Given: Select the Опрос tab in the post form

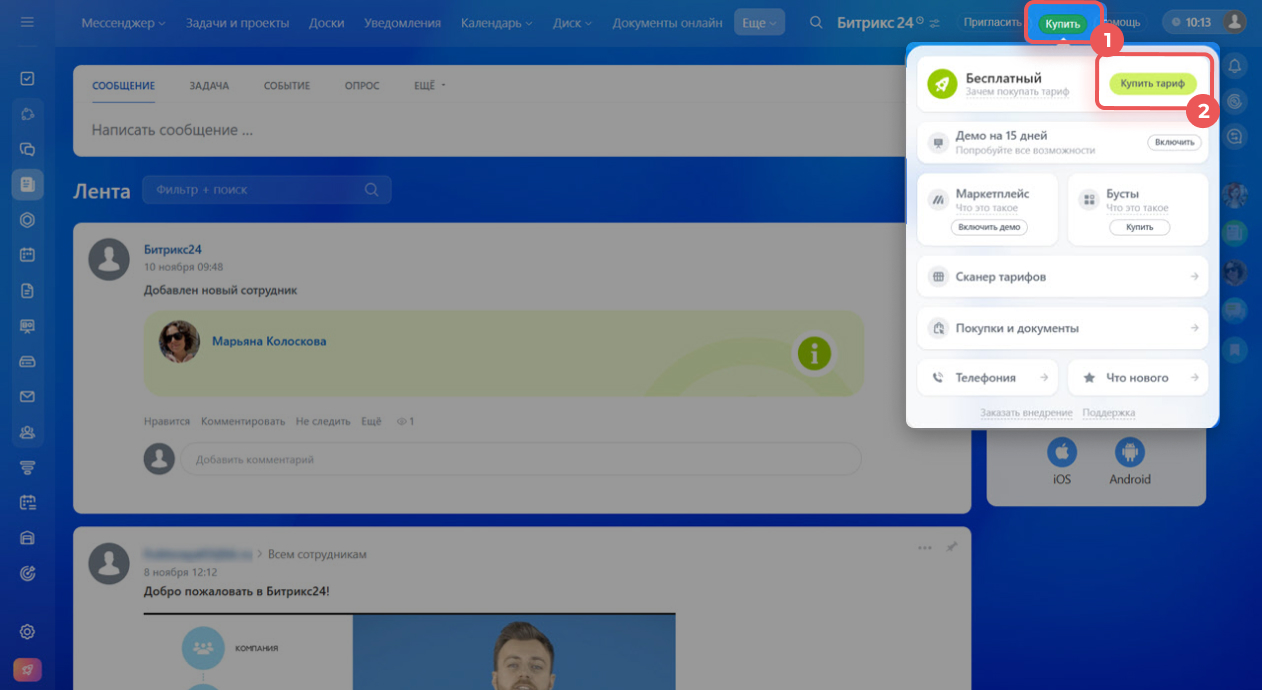Looking at the screenshot, I should tap(362, 86).
